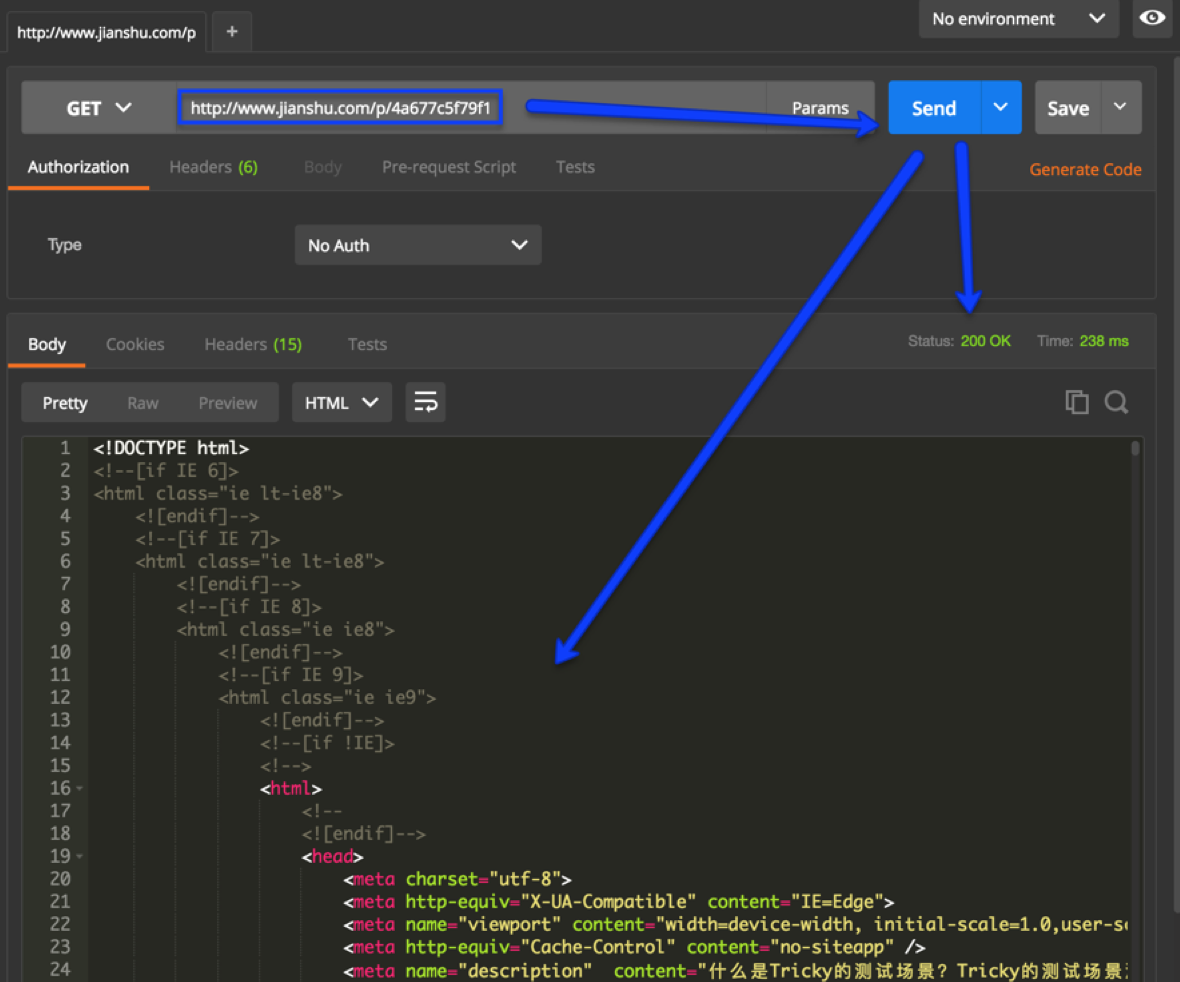Click the new tab plus icon
Image resolution: width=1180 pixels, height=982 pixels.
pos(232,32)
